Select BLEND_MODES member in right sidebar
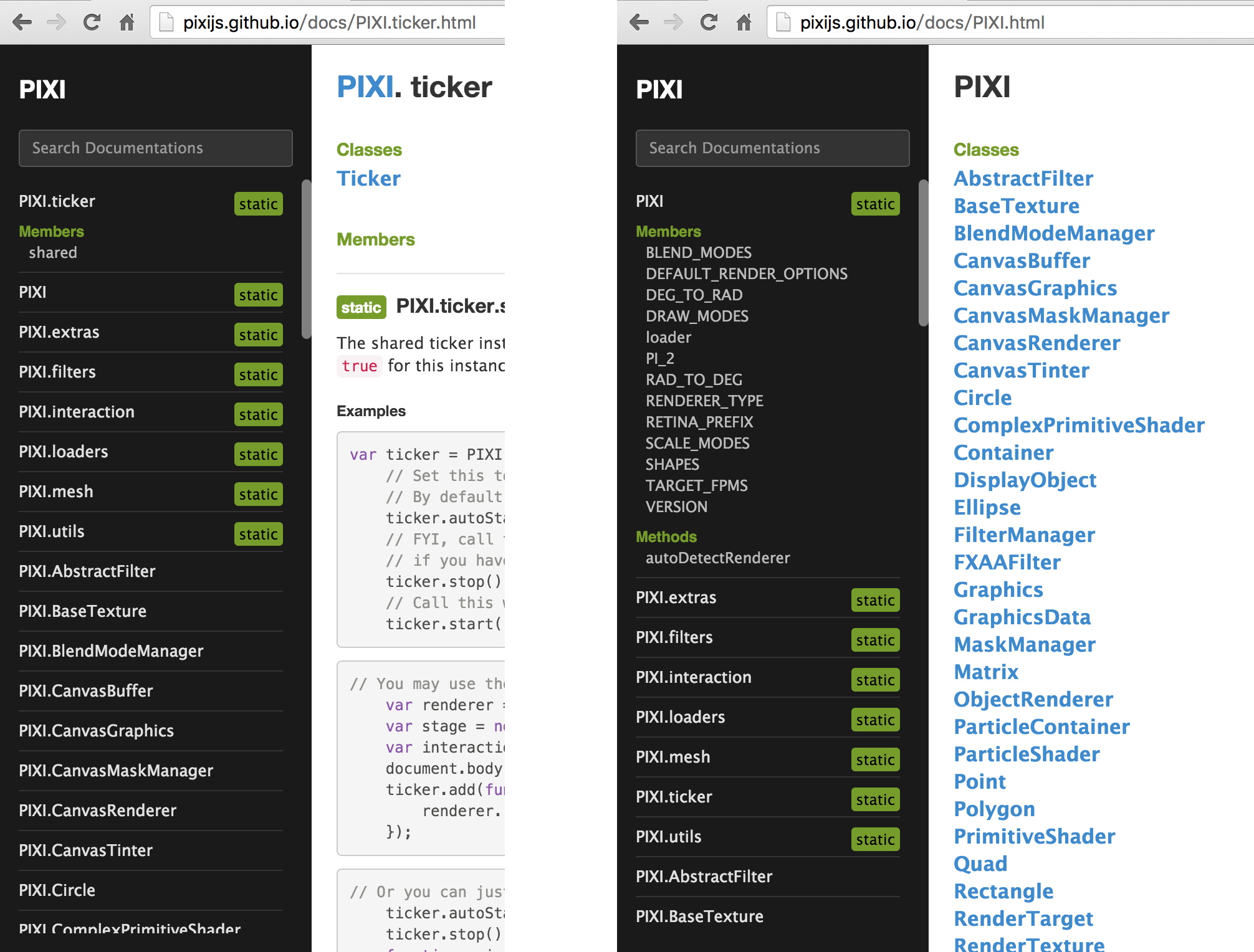 click(x=699, y=253)
